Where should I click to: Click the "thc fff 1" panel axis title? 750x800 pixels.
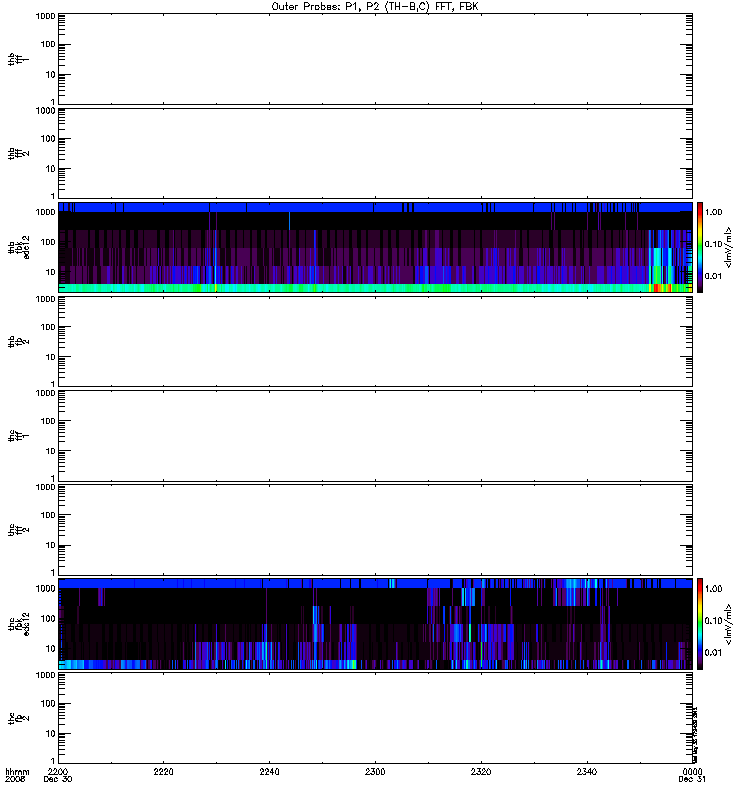[x=18, y=436]
